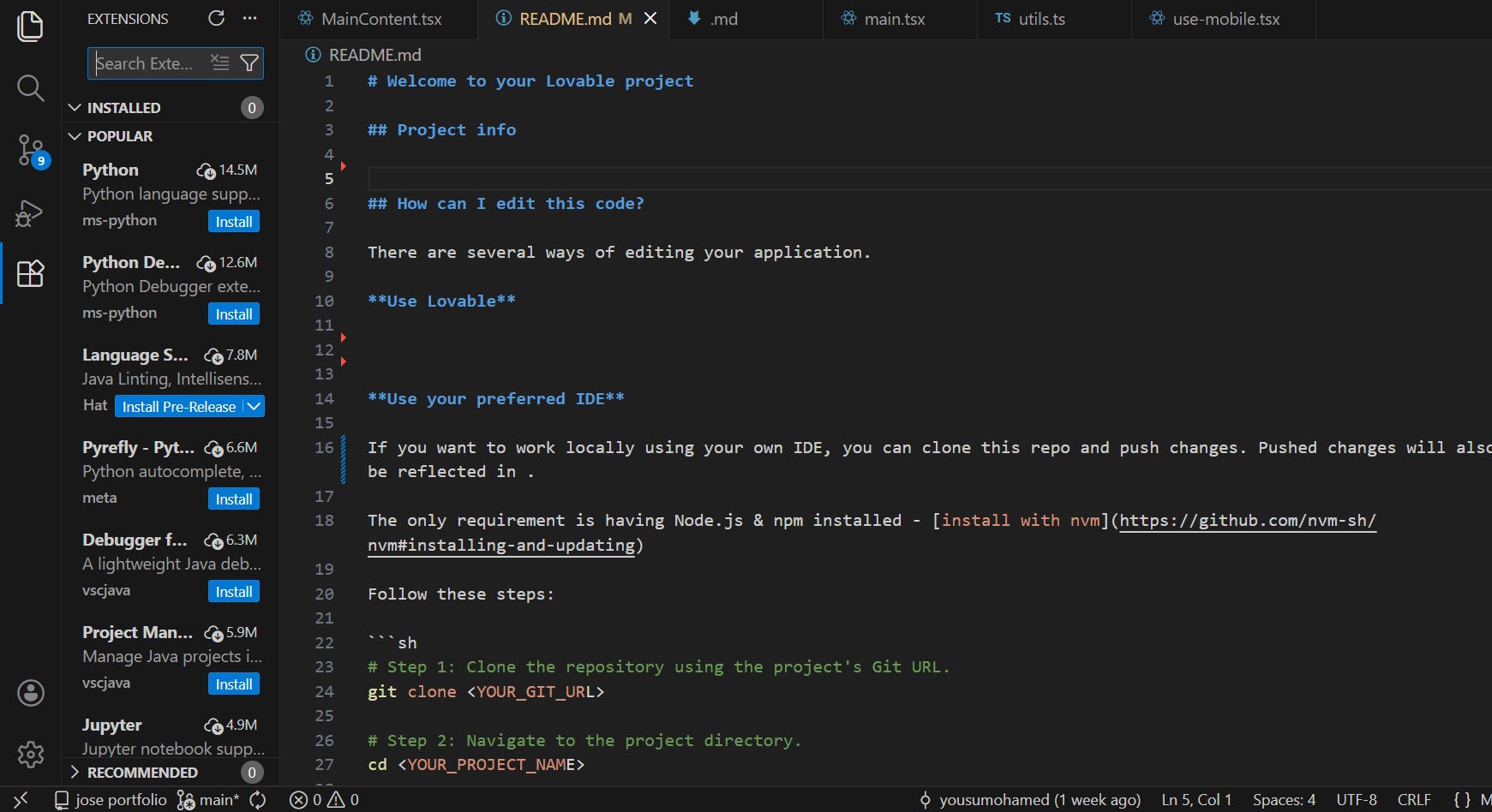Open the Search view in activity bar

[x=30, y=87]
